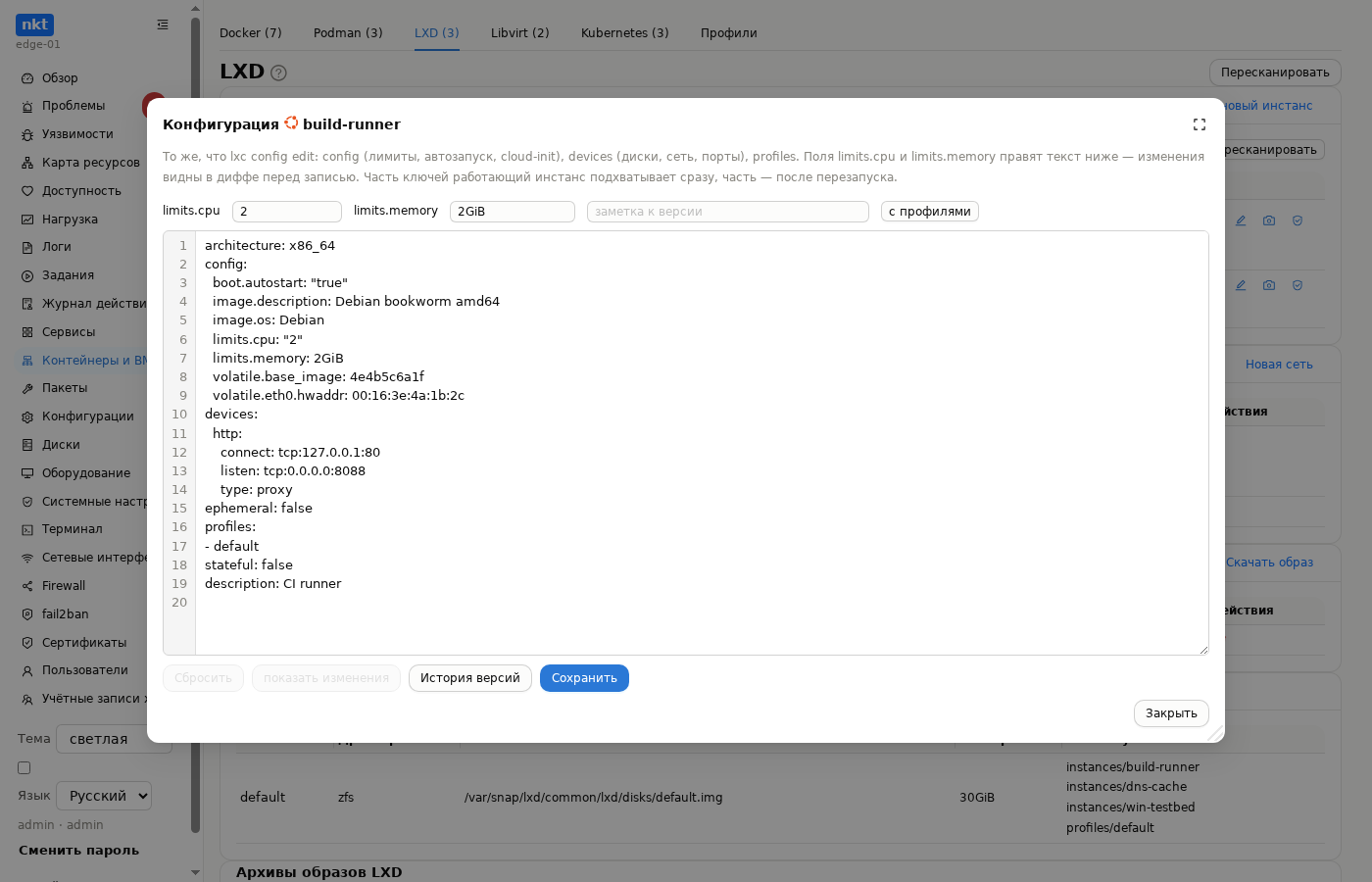This screenshot has height=882, width=1372.
Task: Click the '/var/snap/lxd/common/lxd/disks/default.img' path
Action: tap(594, 798)
